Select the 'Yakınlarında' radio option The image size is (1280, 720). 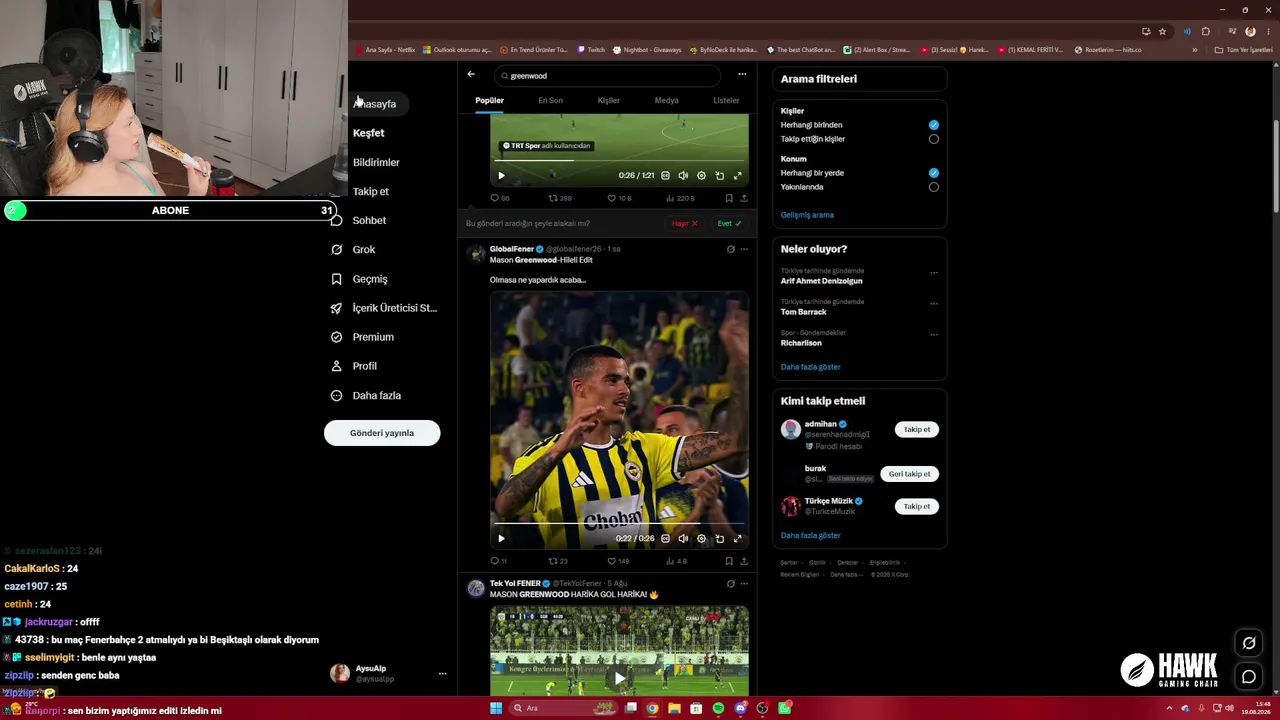tap(934, 187)
